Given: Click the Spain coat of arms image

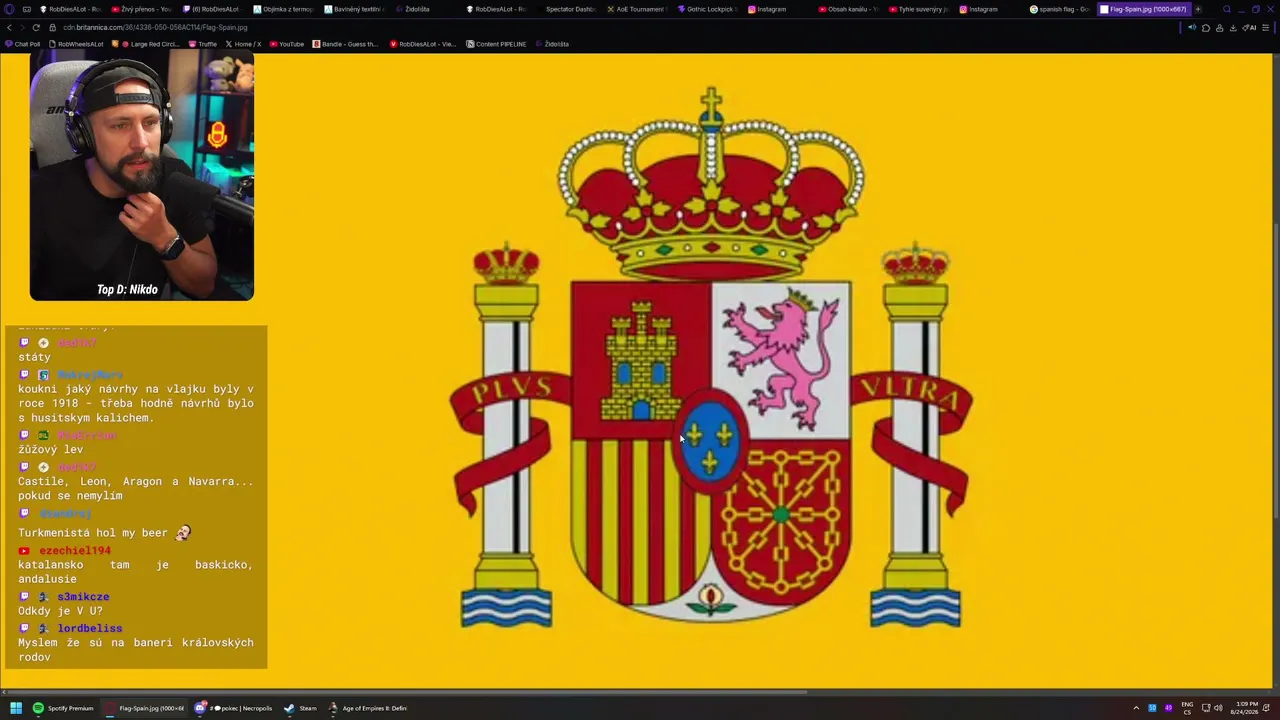Looking at the screenshot, I should (x=711, y=358).
